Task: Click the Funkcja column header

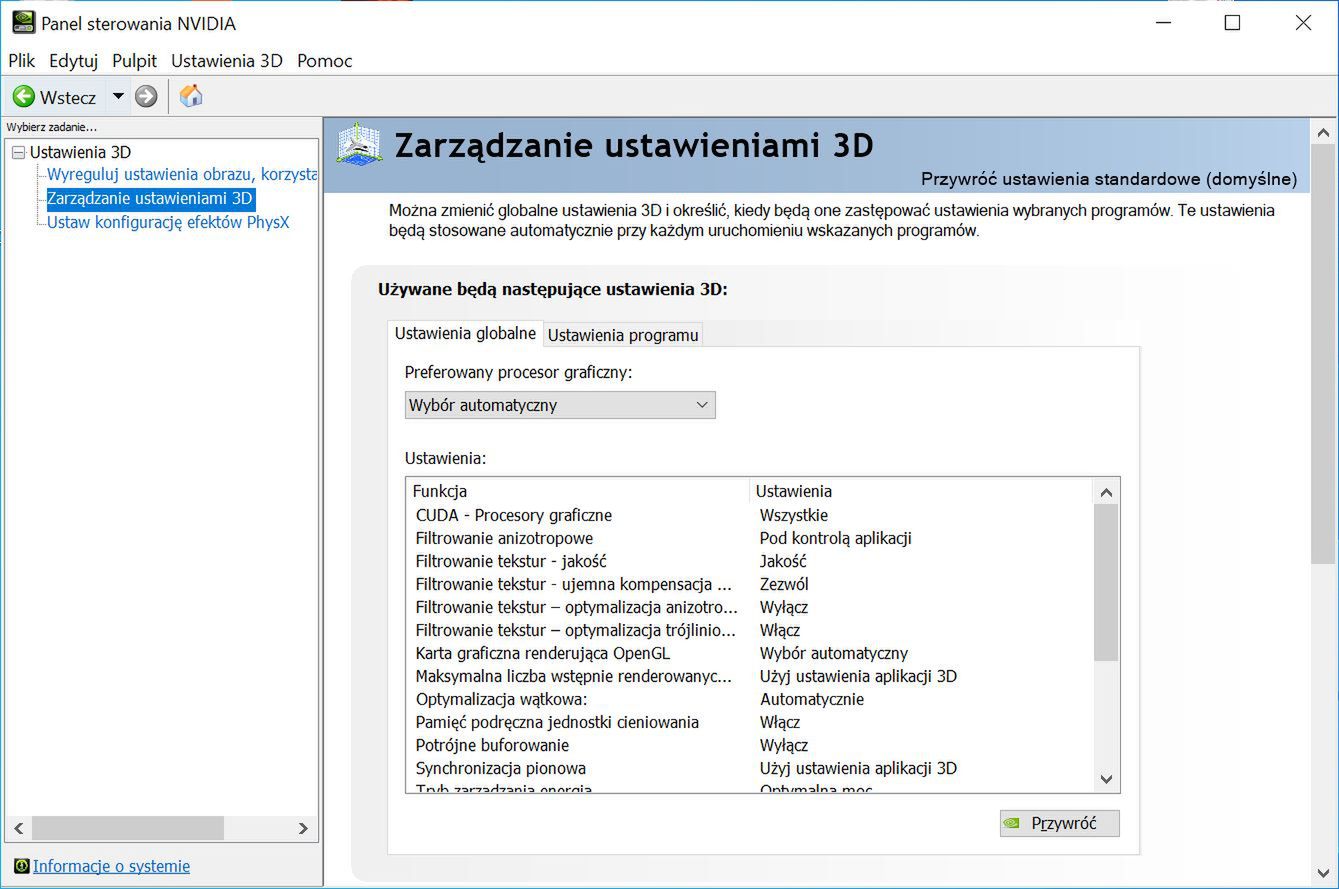Action: 578,491
